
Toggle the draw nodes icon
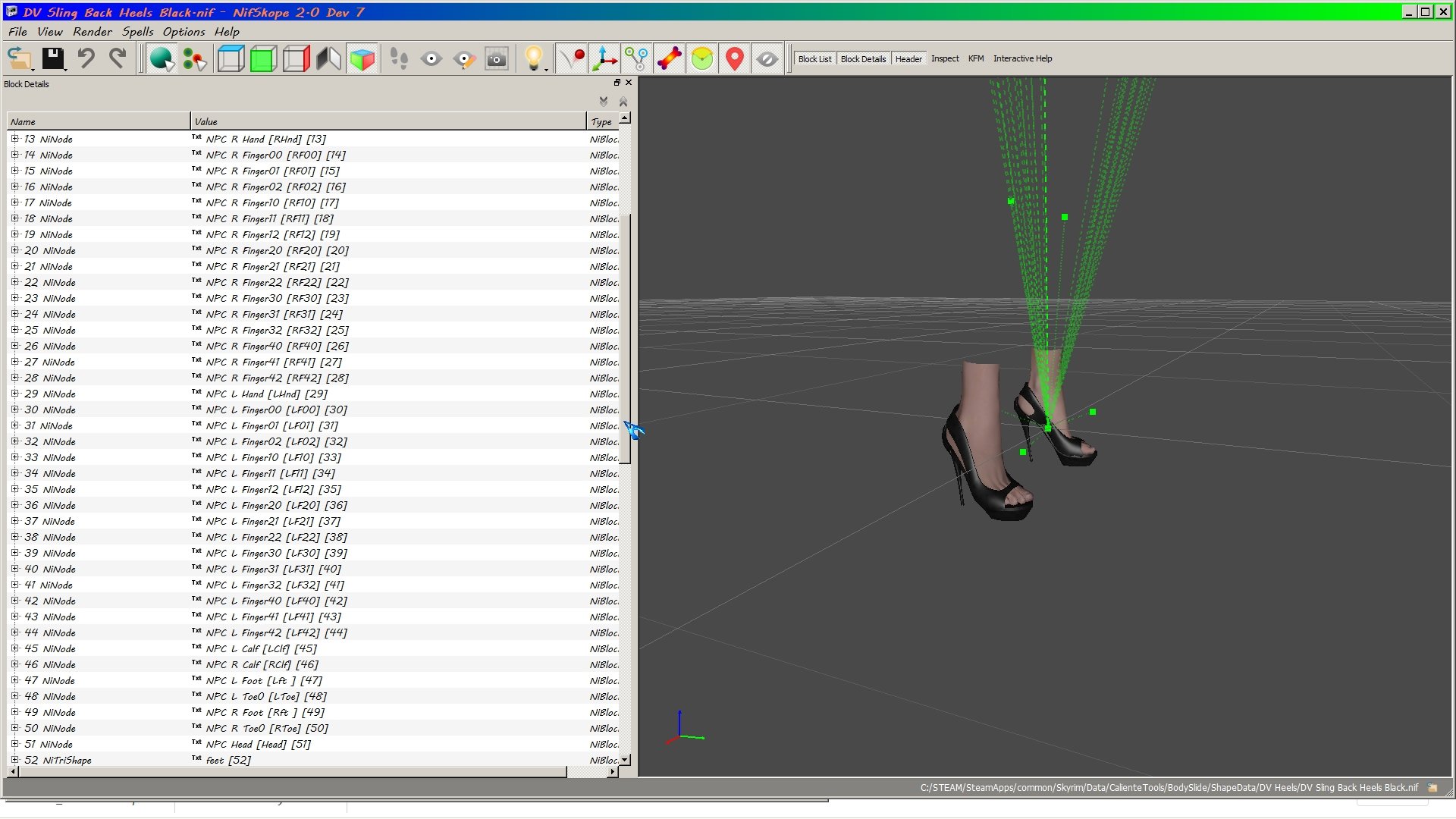[x=637, y=58]
